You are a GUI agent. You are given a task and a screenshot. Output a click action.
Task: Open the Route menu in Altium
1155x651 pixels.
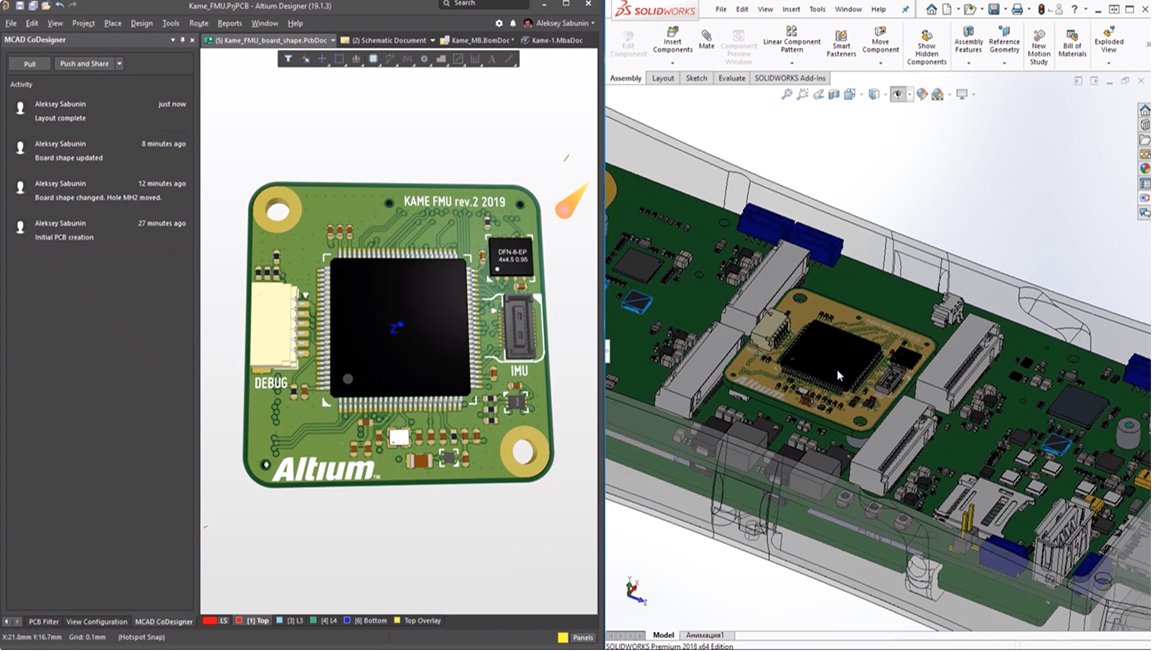click(x=199, y=23)
